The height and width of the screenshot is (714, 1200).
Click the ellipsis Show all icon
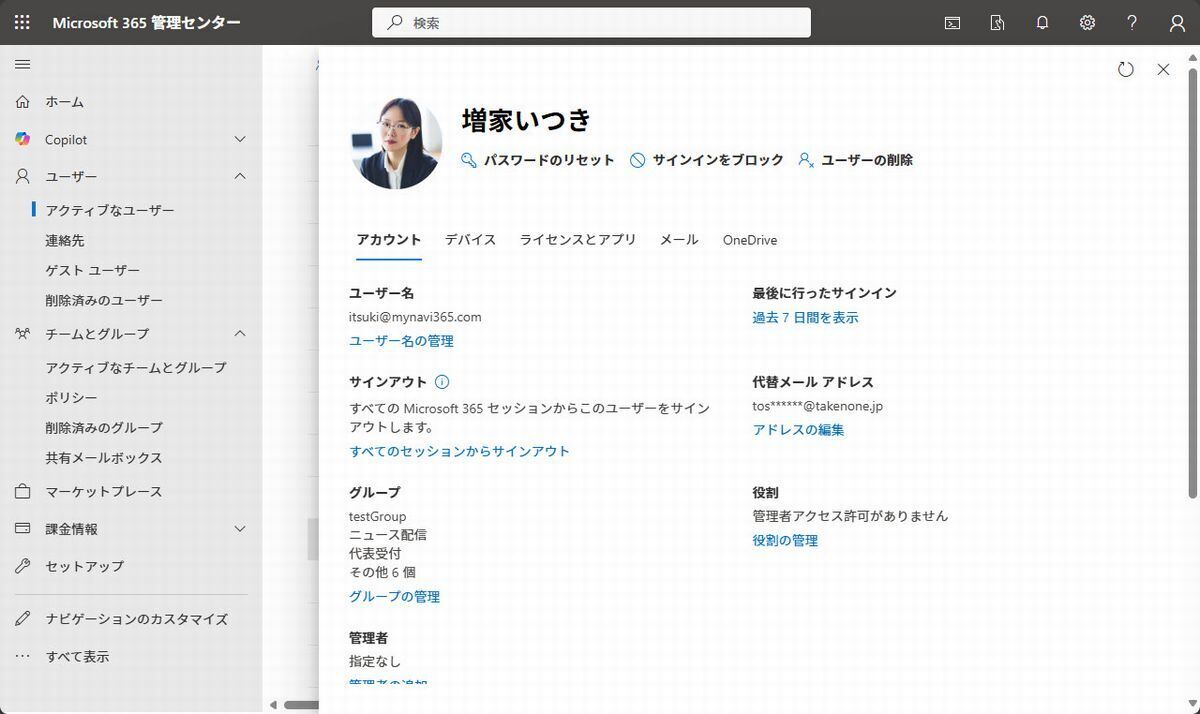[x=22, y=657]
